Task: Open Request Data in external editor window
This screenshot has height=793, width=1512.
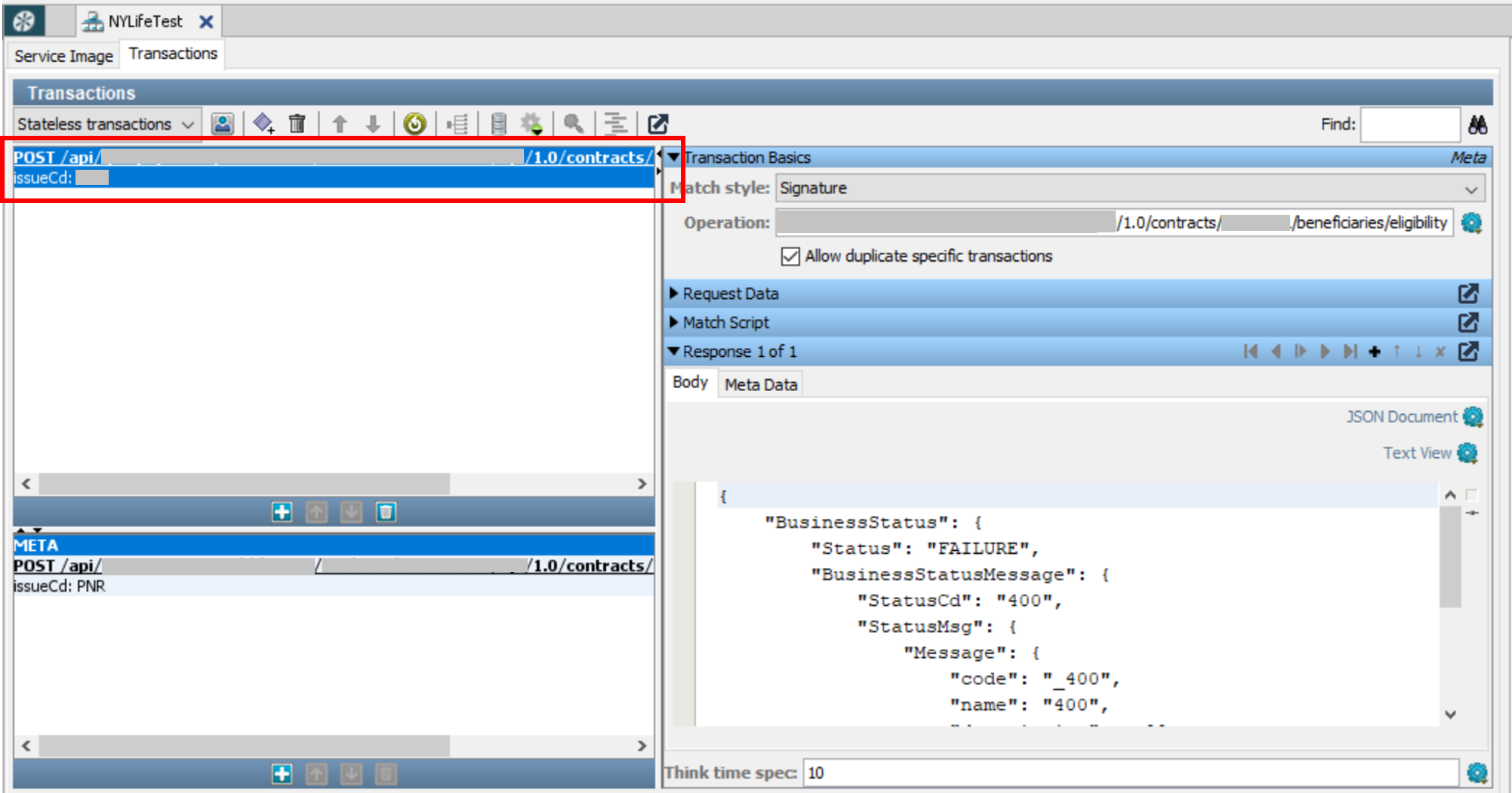Action: tap(1467, 294)
